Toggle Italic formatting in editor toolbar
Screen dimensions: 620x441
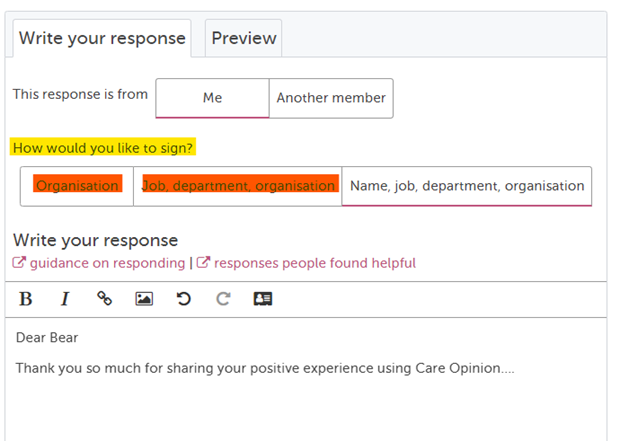(x=65, y=298)
